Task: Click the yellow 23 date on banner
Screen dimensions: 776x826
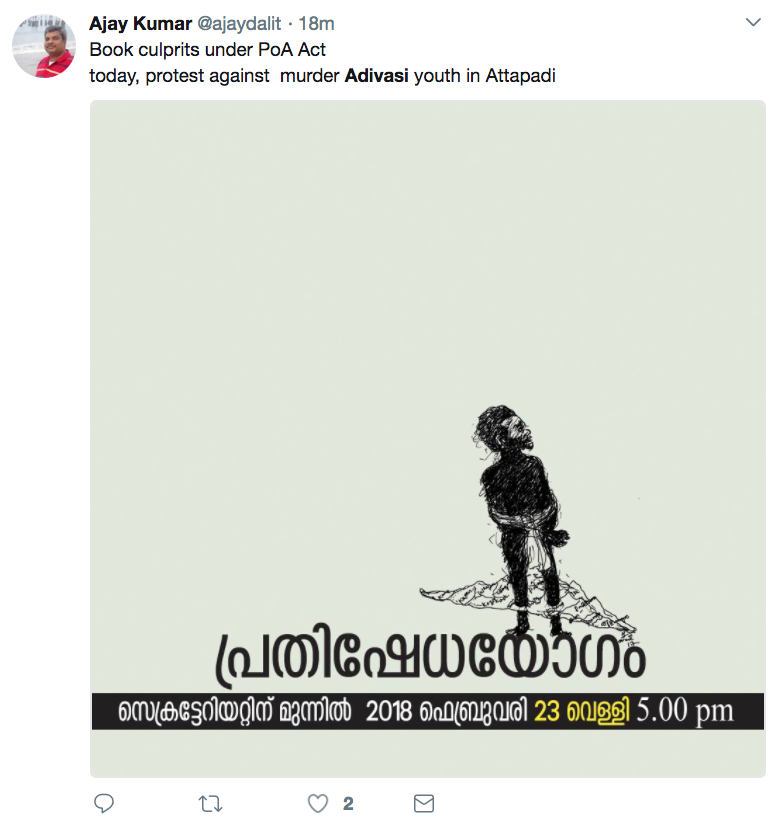Action: [x=546, y=711]
